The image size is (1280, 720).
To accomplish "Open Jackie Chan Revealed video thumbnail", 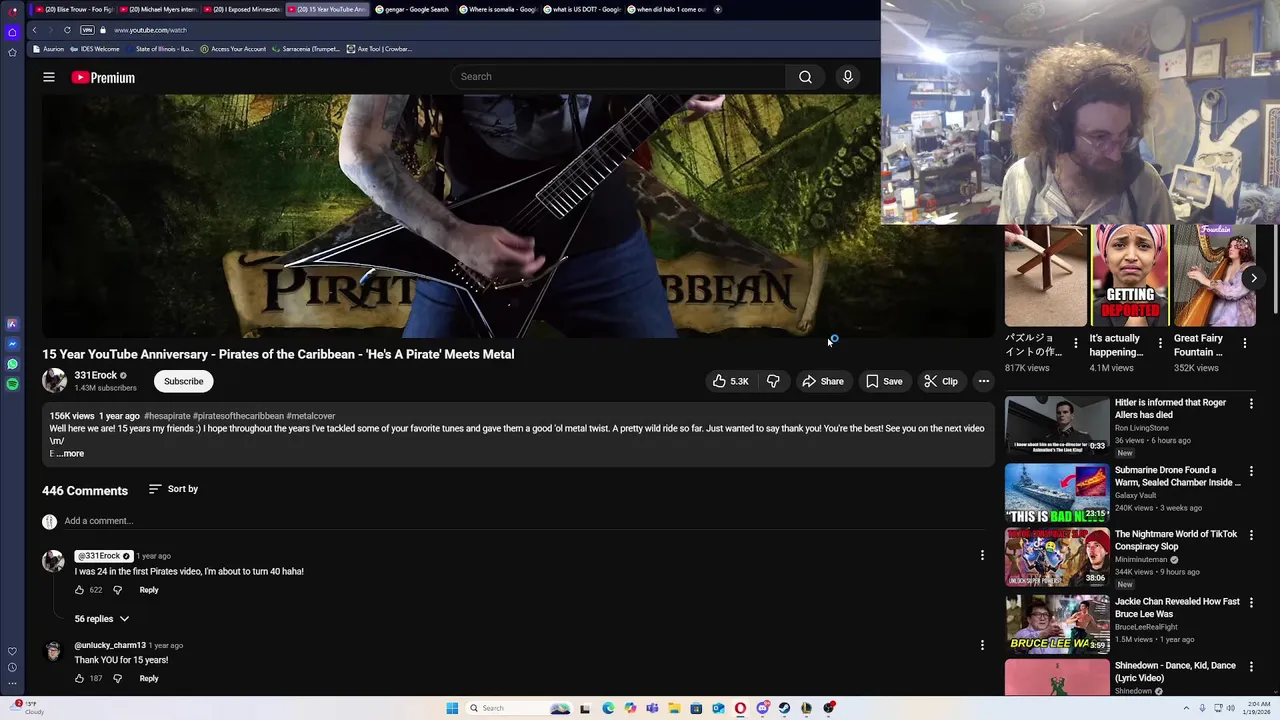I will (1057, 624).
